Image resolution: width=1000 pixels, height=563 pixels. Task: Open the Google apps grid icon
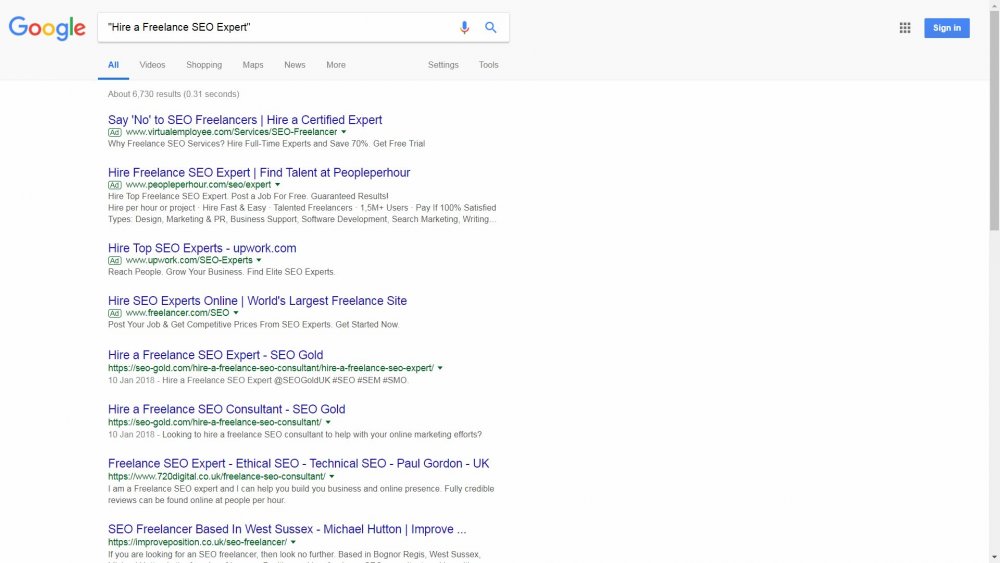[x=905, y=28]
